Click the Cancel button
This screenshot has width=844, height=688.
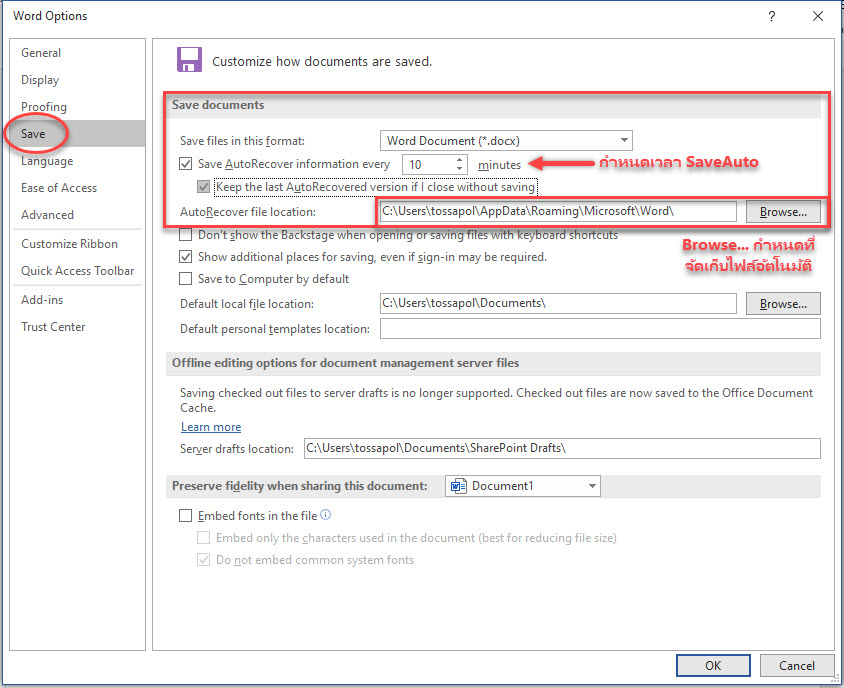point(797,666)
